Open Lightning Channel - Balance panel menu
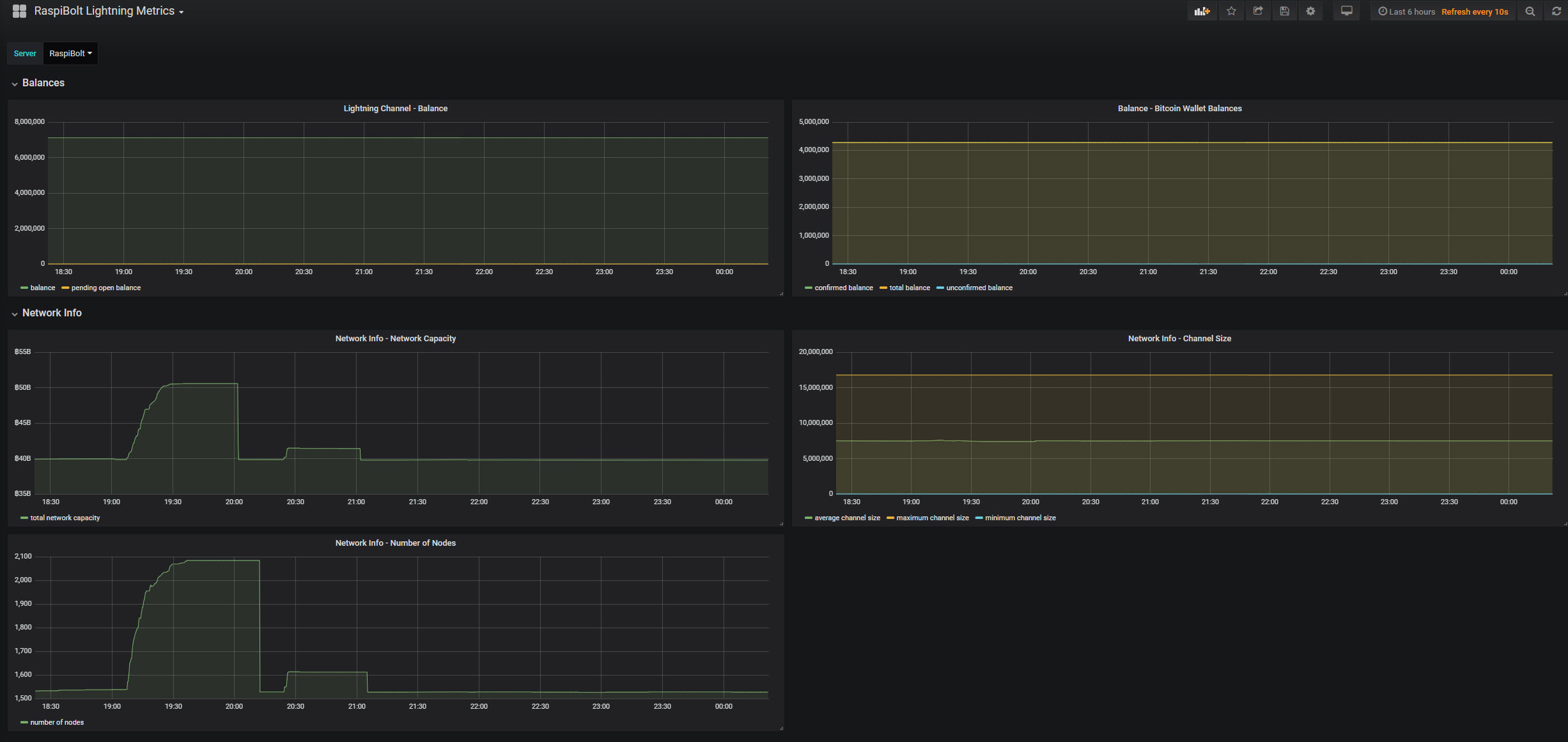Viewport: 1568px width, 742px height. point(395,109)
